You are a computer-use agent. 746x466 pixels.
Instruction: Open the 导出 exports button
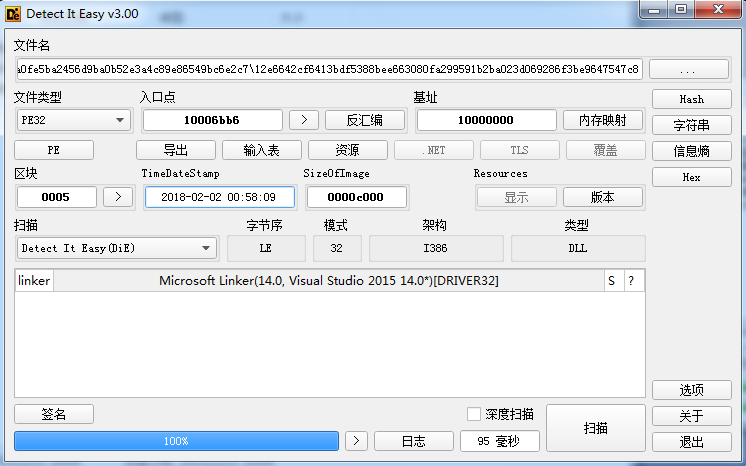[x=176, y=150]
